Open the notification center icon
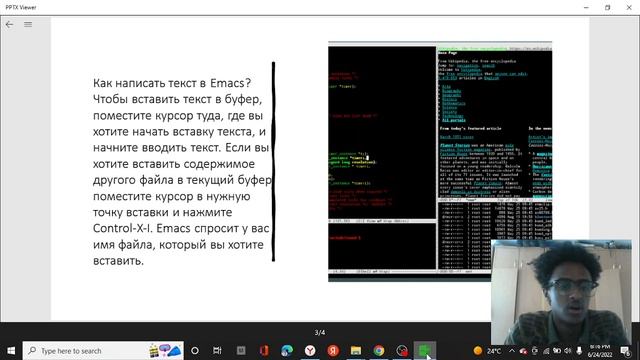This screenshot has height=360, width=640. point(625,351)
